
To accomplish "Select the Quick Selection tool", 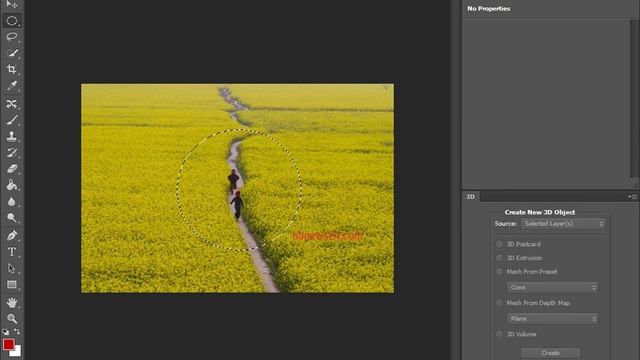I will tap(12, 53).
